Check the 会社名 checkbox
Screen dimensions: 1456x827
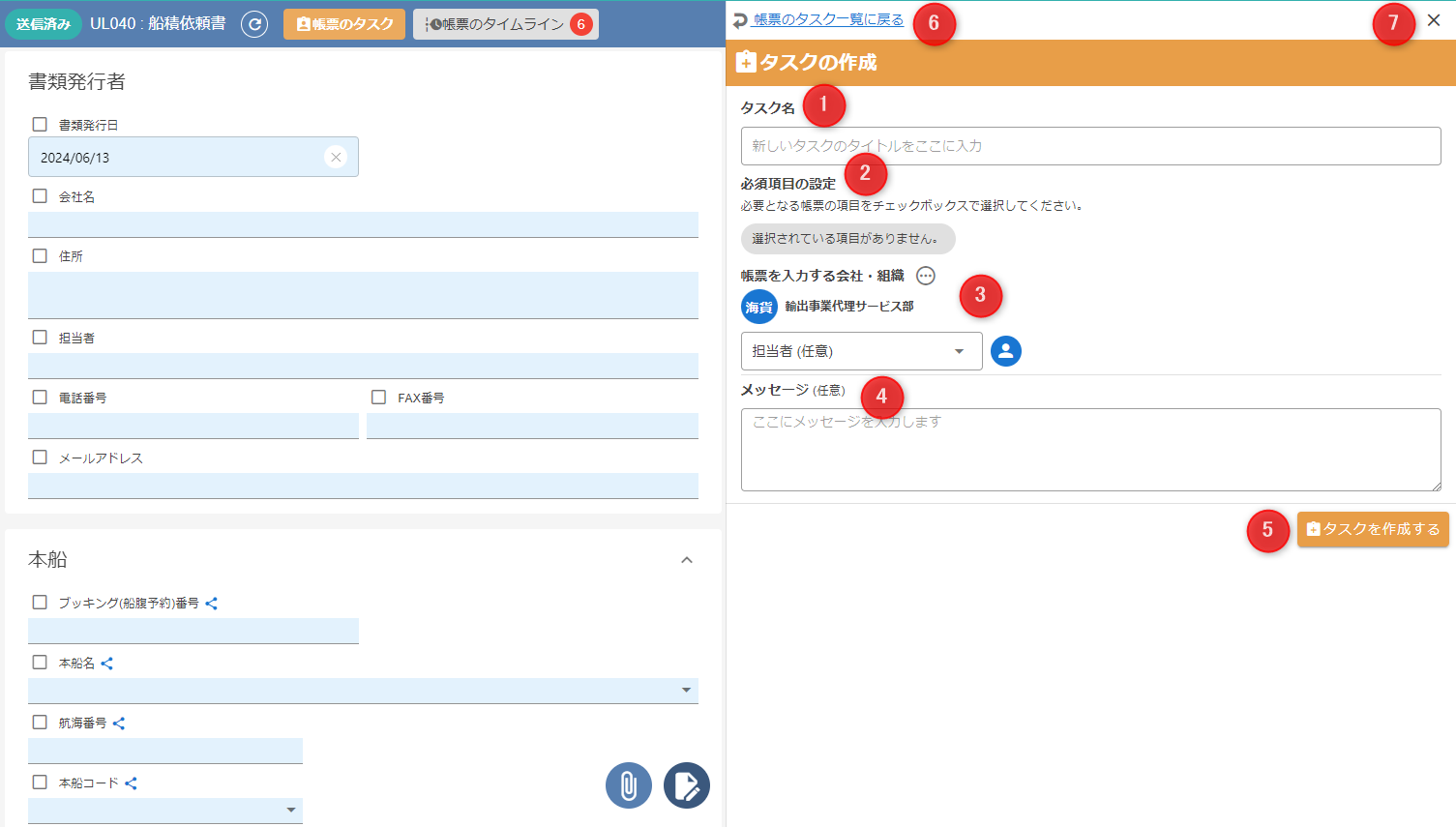(40, 196)
